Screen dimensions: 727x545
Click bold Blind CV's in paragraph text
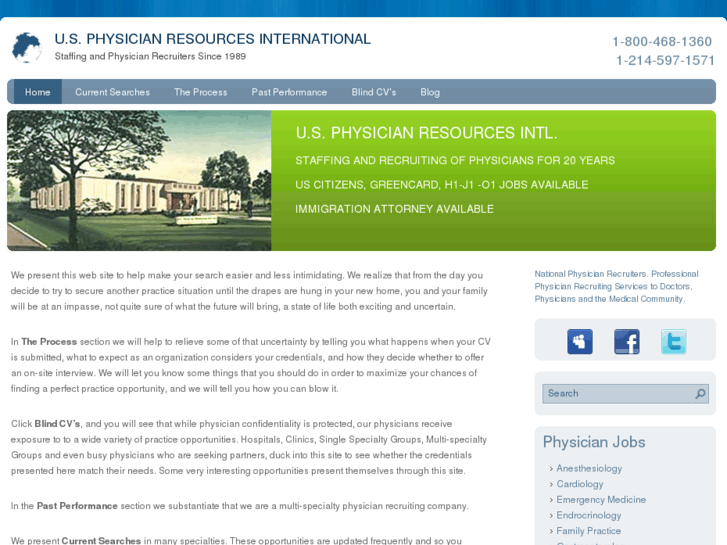57,424
